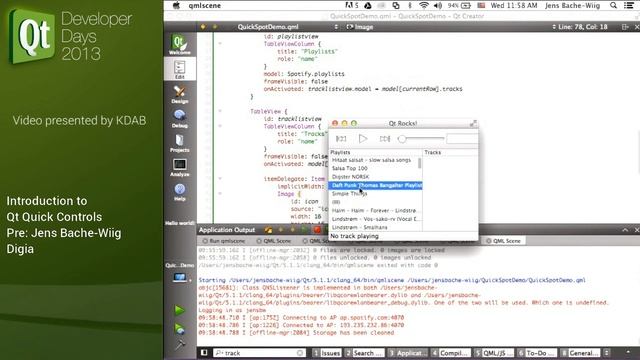Open the kit selector monitor icon
Screen dimensions: 640x360
180,278
